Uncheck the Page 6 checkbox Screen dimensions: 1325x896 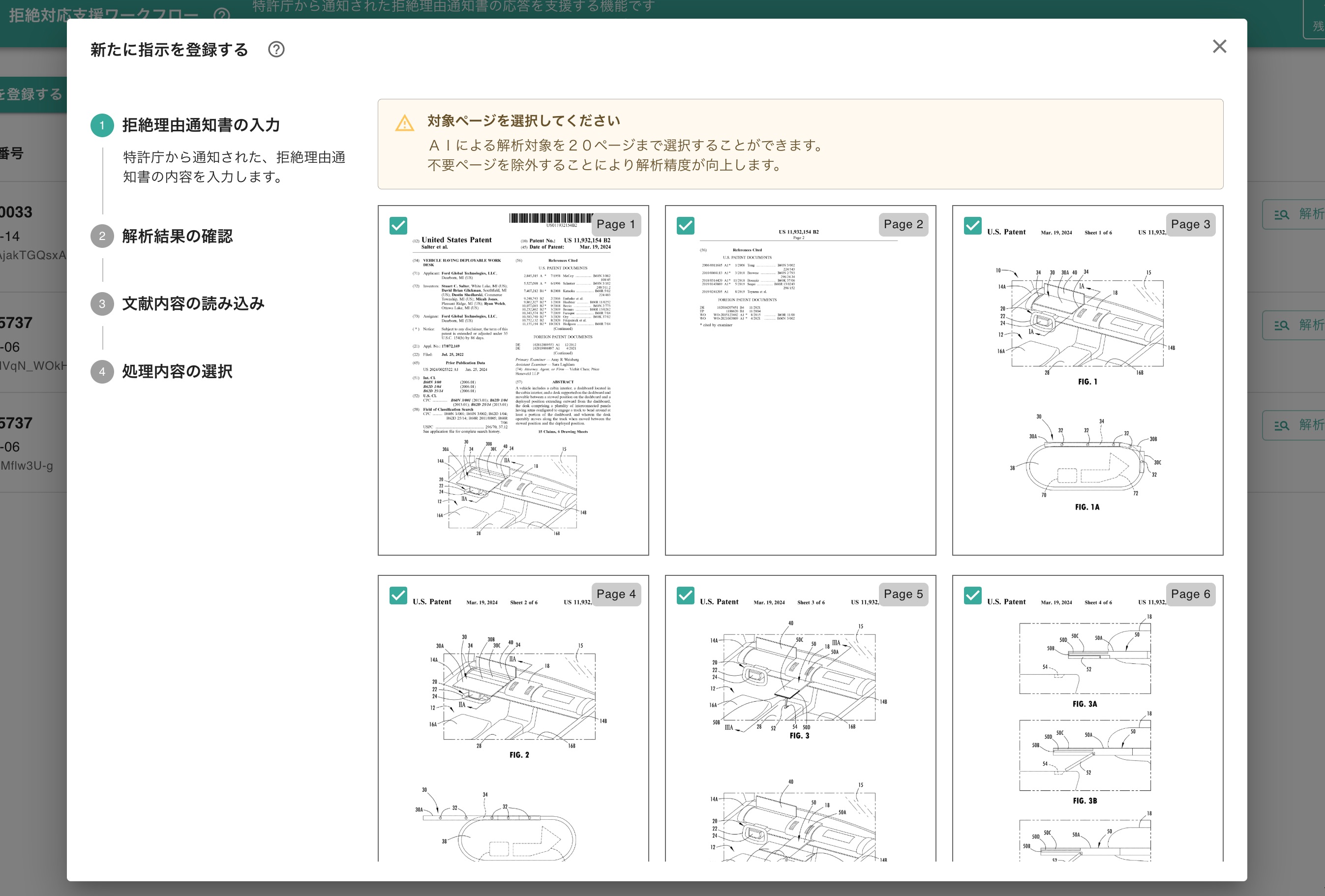click(x=973, y=595)
